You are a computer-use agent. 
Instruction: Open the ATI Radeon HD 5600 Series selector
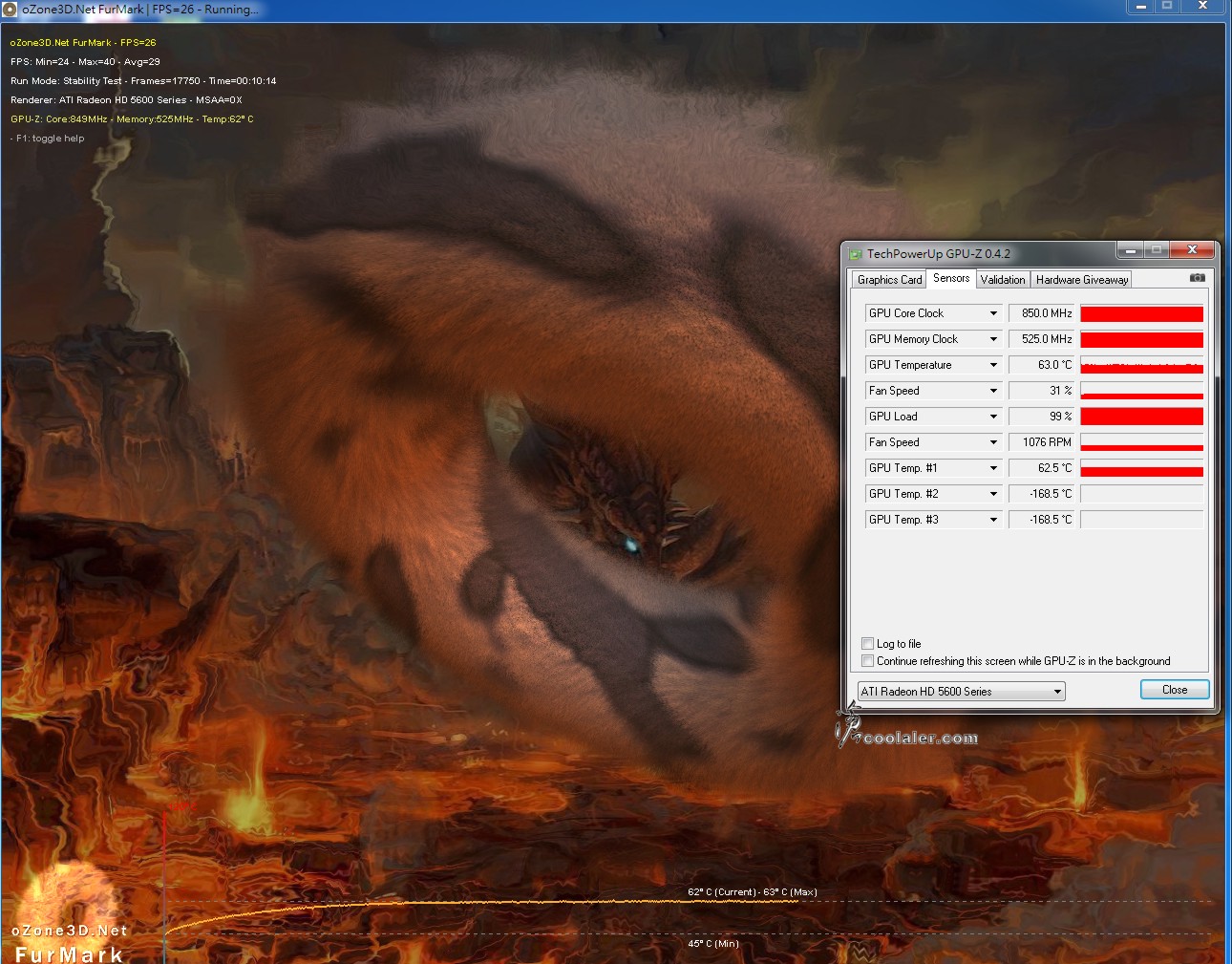point(961,692)
